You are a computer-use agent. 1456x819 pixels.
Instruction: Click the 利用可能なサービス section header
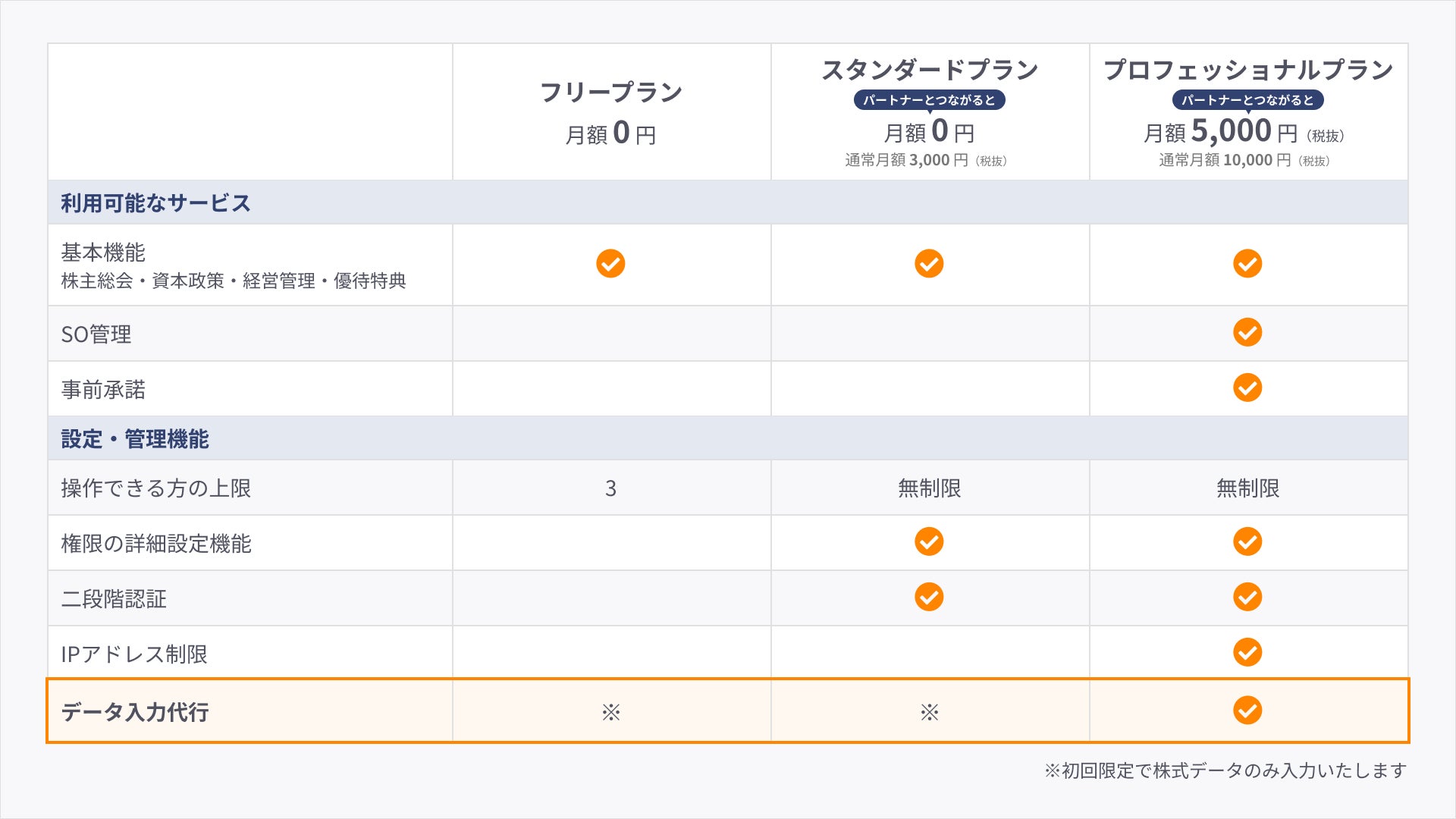155,203
